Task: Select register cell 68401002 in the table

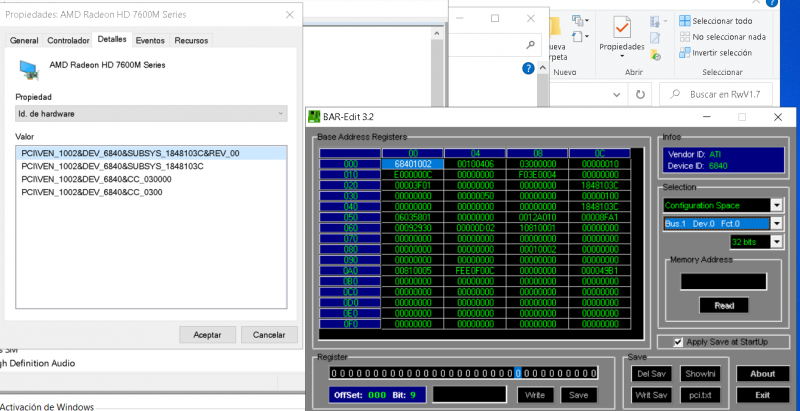Action: coord(412,163)
